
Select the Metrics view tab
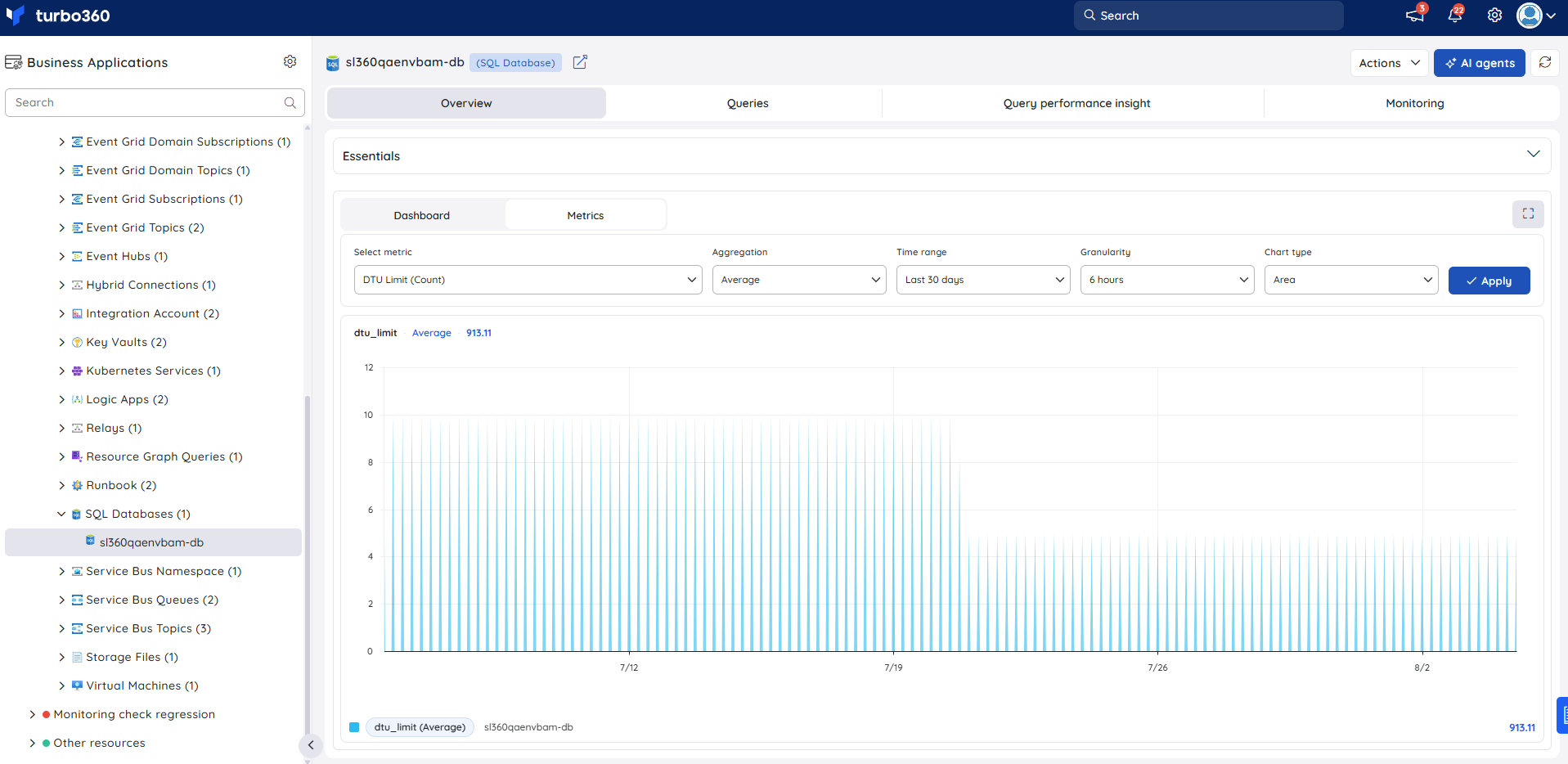(x=586, y=215)
